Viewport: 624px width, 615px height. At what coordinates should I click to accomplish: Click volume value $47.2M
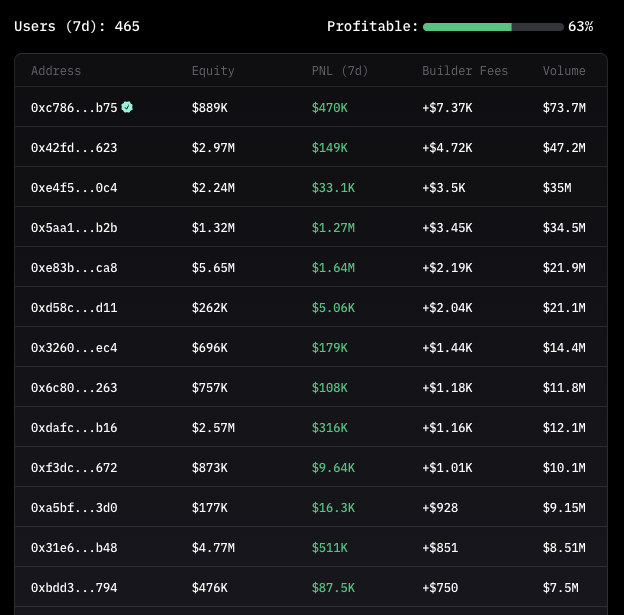(x=564, y=148)
